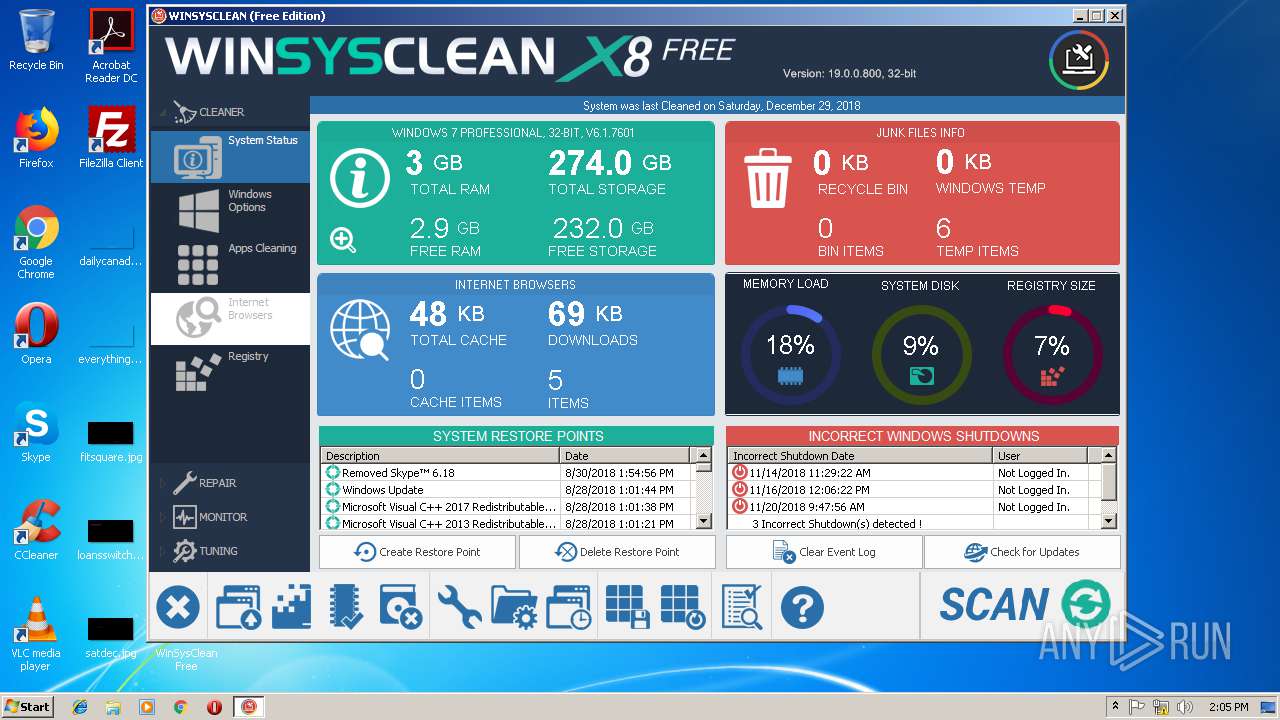Open the window-with-clock scheduler tool

coord(570,607)
